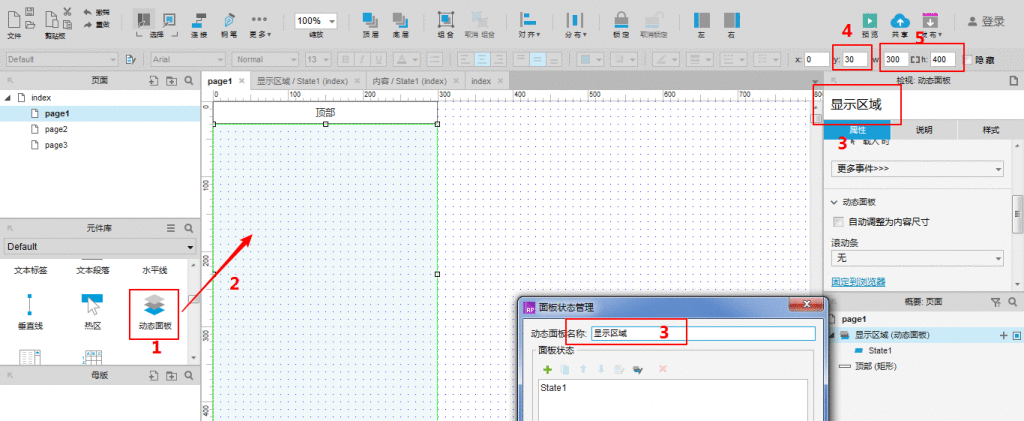
Task: Click the y position field showing 30
Action: click(856, 59)
